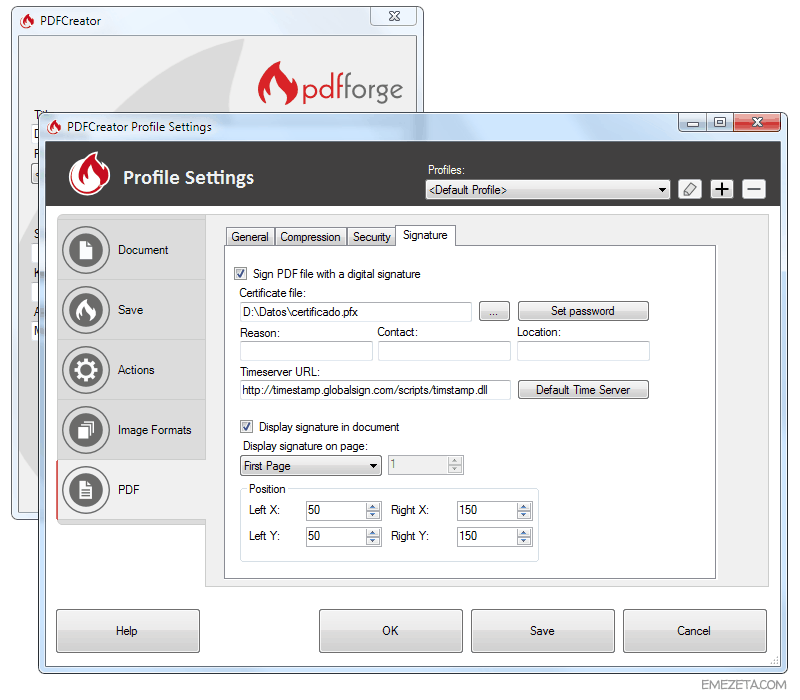Click the Save button at bottom
800x700 pixels.
542,631
